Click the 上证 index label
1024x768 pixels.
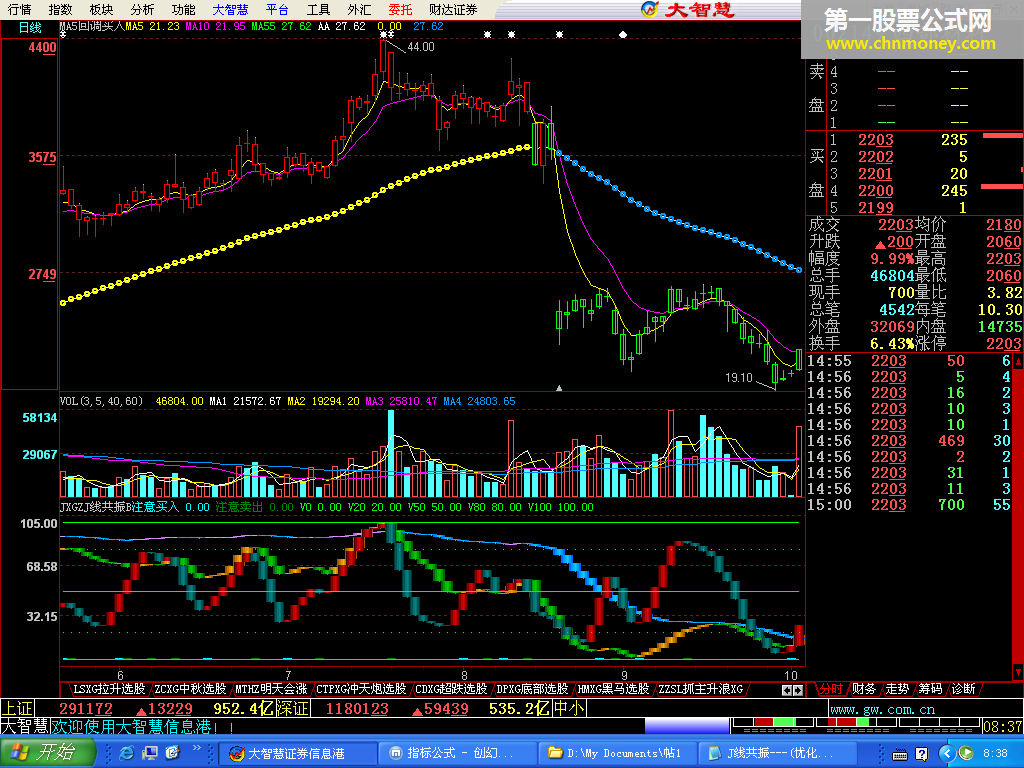point(17,709)
